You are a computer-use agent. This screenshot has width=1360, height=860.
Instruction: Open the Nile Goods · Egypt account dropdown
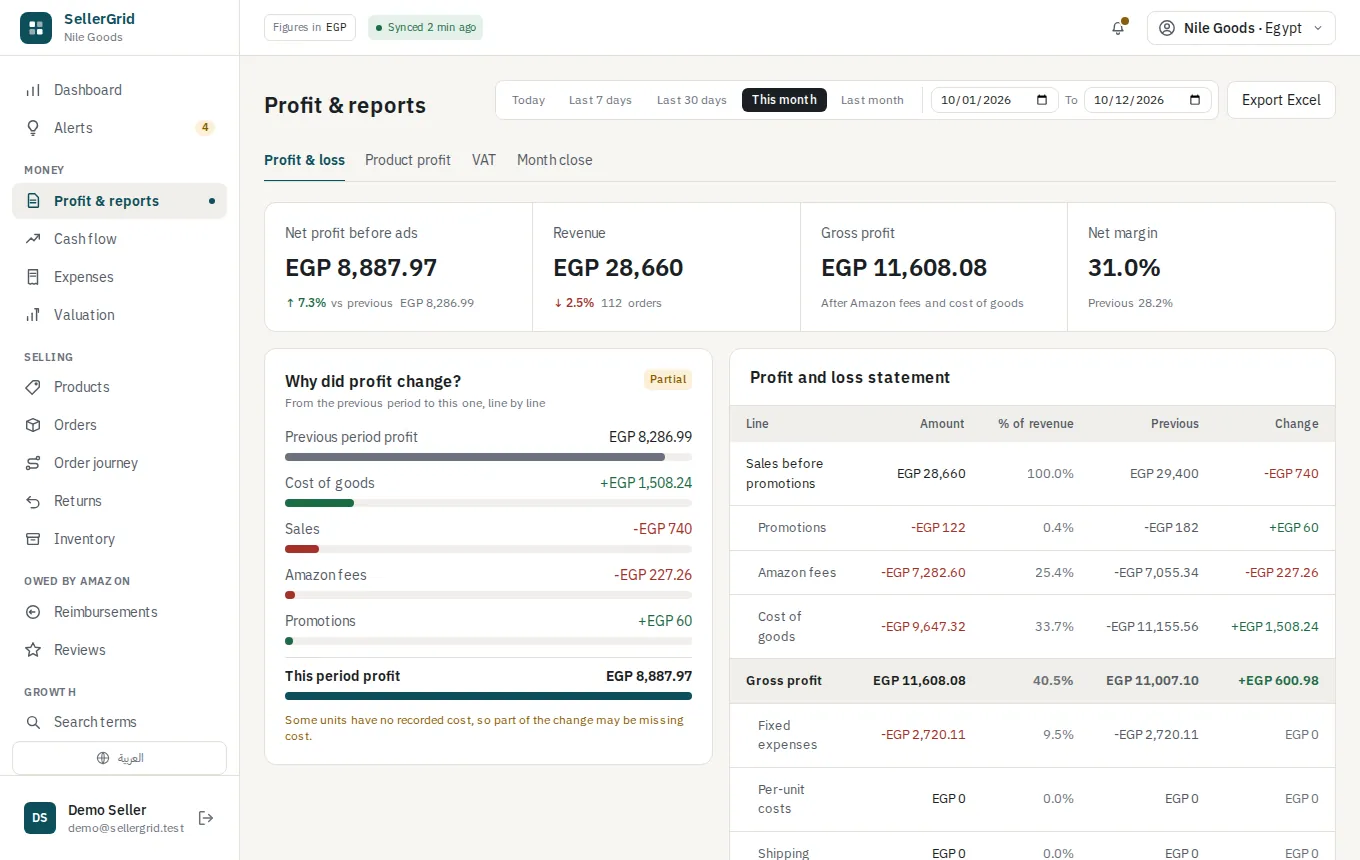tap(1241, 28)
